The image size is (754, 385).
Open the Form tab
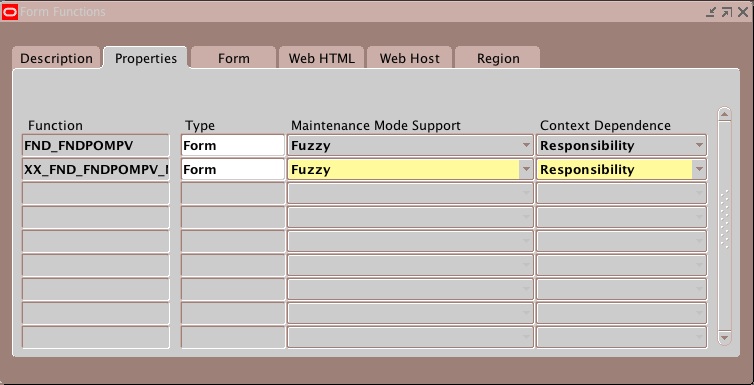[x=234, y=58]
